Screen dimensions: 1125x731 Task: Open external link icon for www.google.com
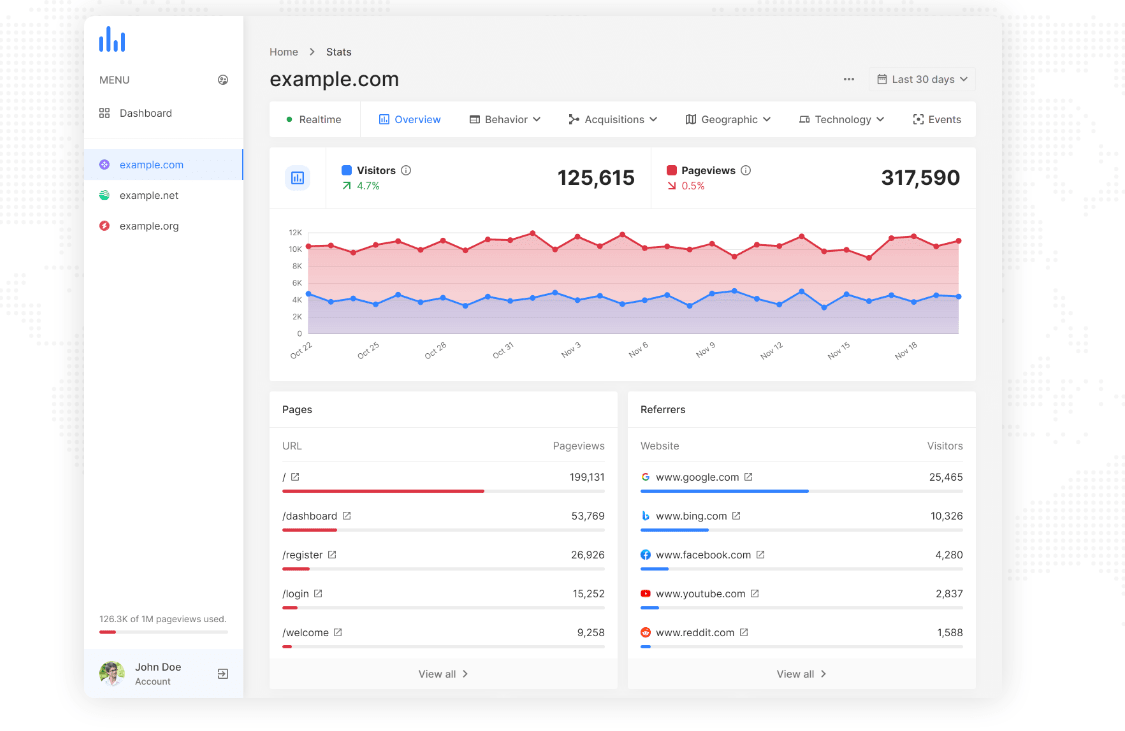pyautogui.click(x=748, y=477)
